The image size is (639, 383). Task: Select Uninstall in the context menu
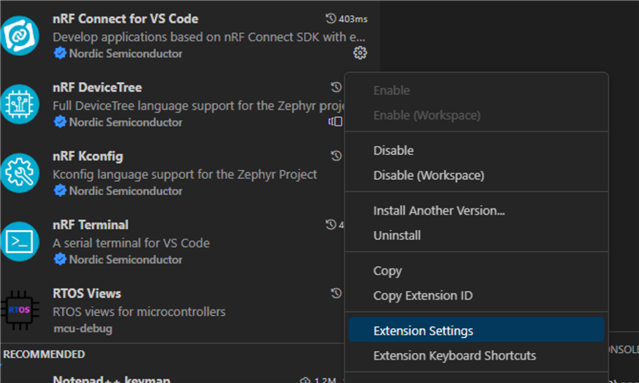coord(476,236)
